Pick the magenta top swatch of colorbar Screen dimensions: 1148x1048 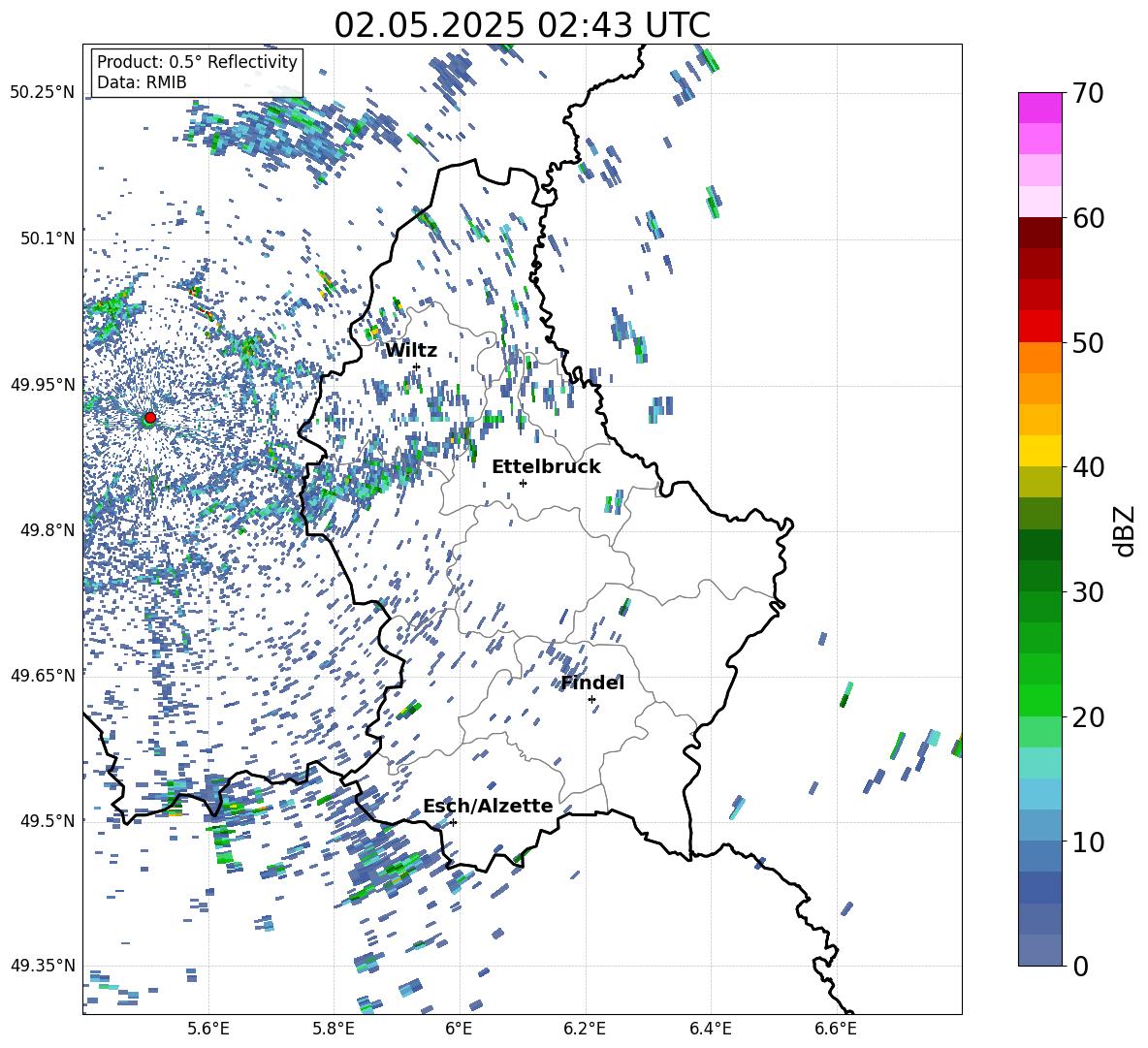pyautogui.click(x=1039, y=108)
